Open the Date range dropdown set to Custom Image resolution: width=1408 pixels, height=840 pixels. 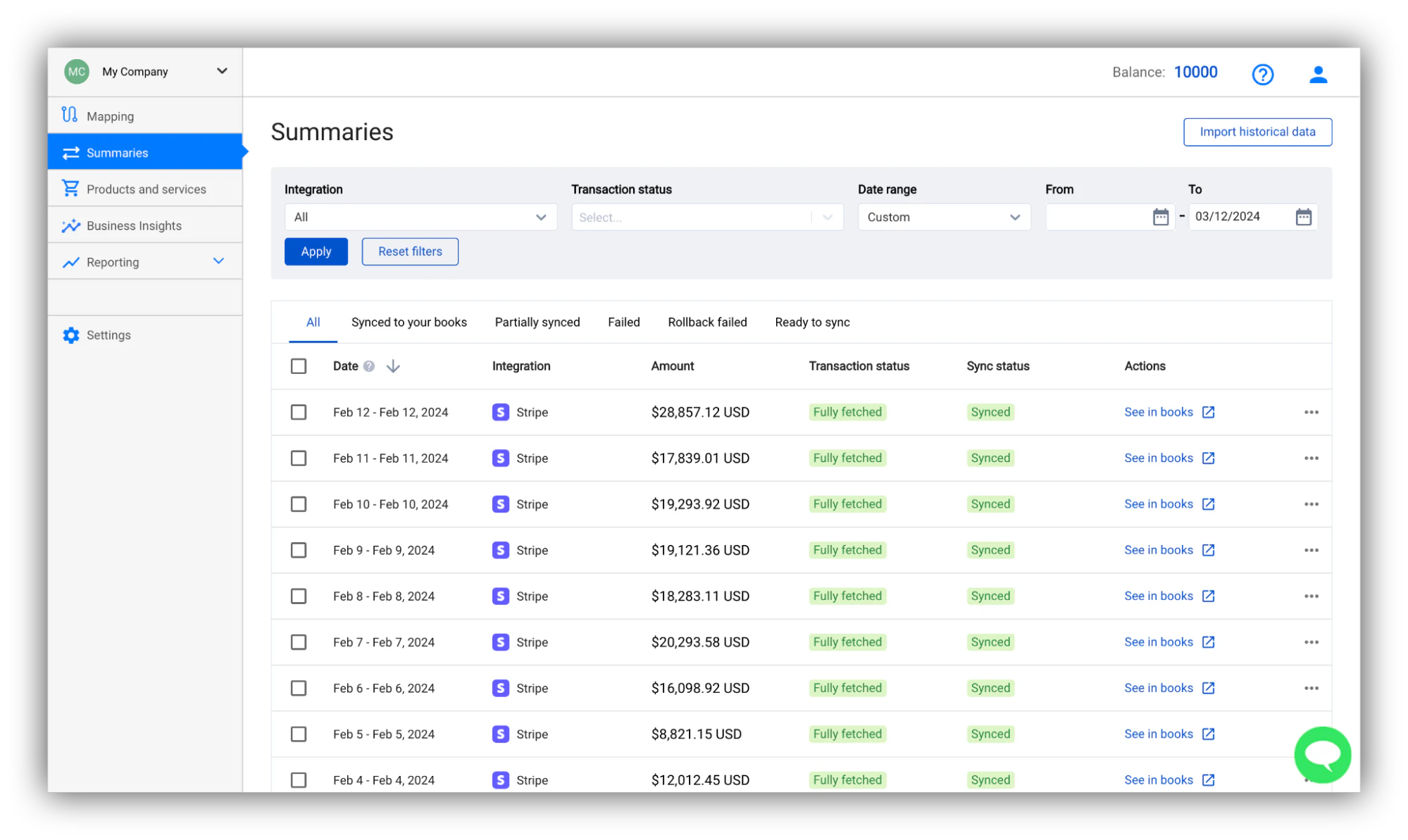pos(944,217)
